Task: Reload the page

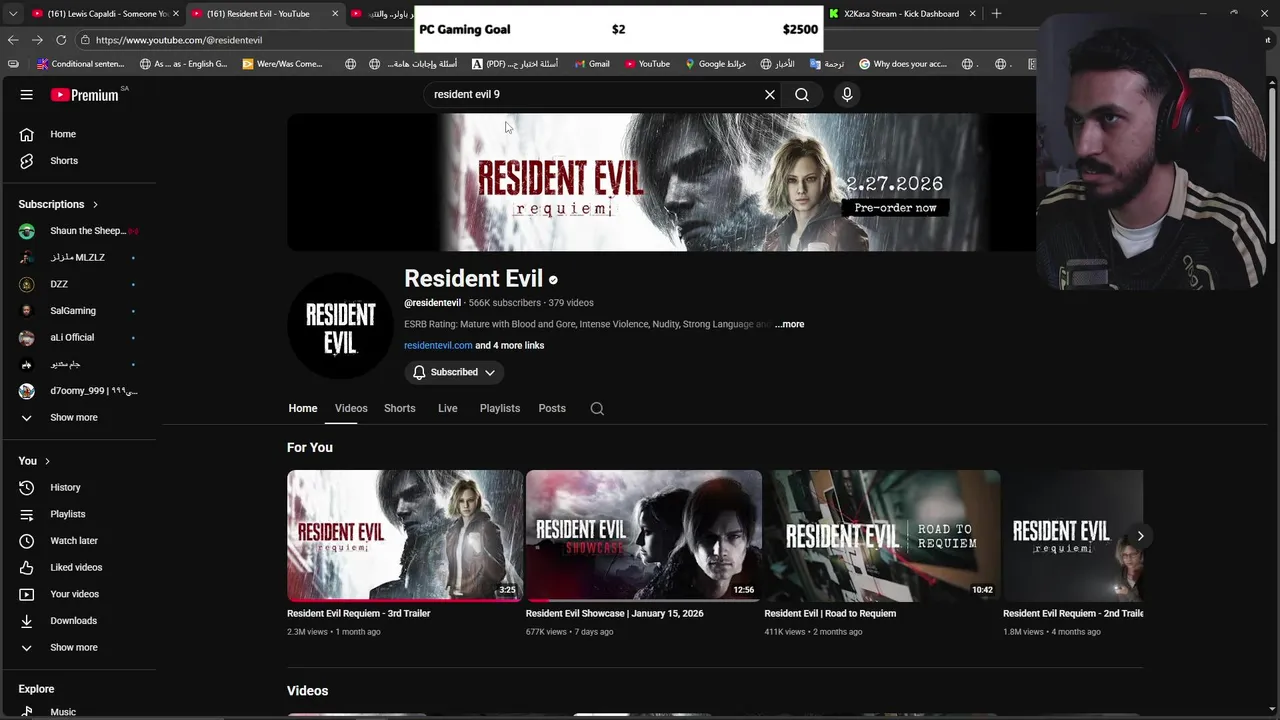Action: (61, 40)
